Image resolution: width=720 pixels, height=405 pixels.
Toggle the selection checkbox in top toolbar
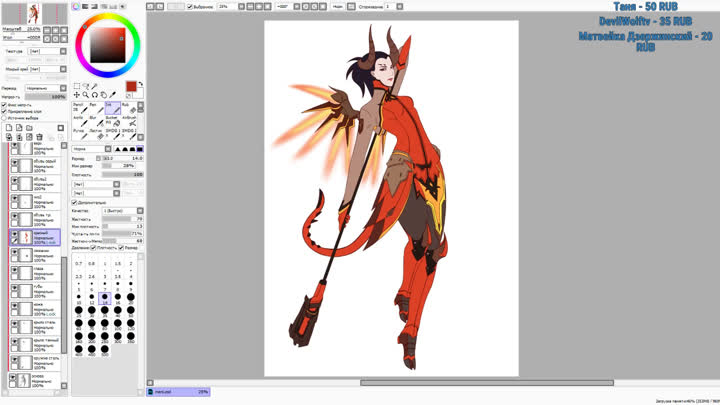coord(190,7)
